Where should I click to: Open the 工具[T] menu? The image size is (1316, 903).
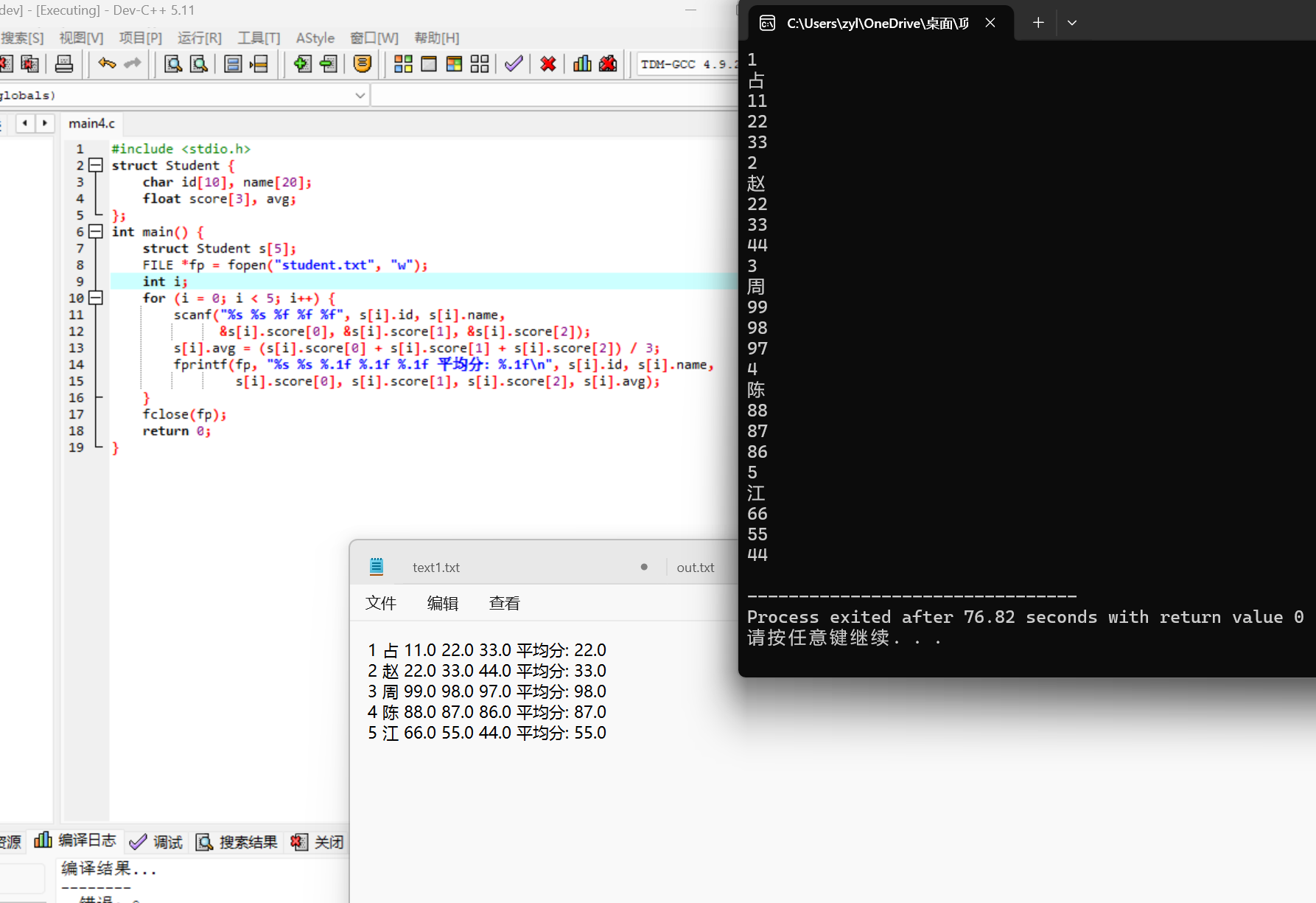click(259, 38)
